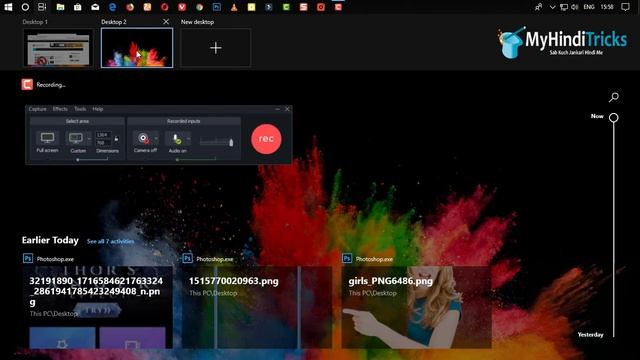Screen dimensions: 640x360
Task: Show hidden system tray icons
Action: click(x=552, y=7)
